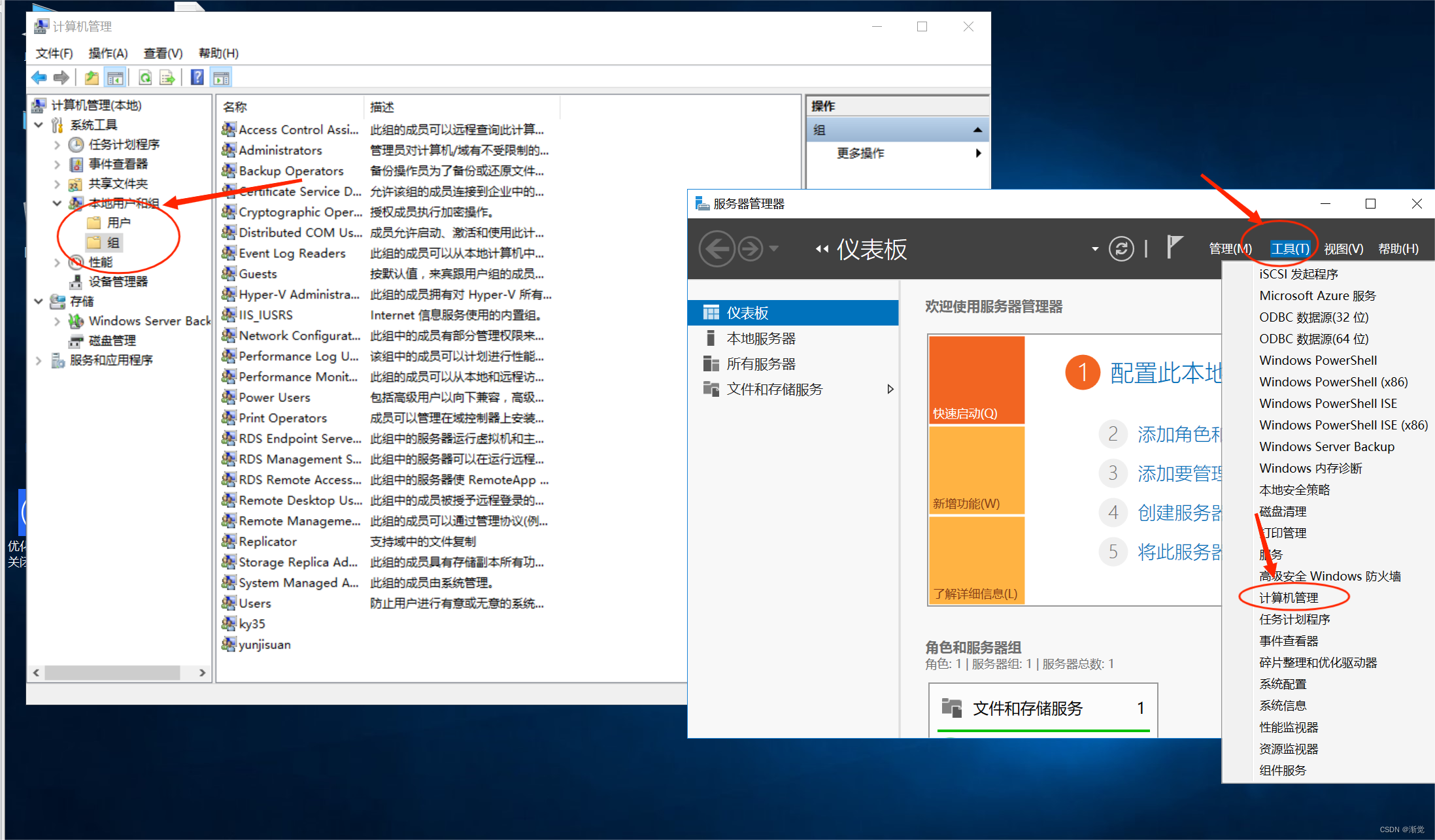
Task: Click the orange 快速启动(Q) tile
Action: click(976, 380)
